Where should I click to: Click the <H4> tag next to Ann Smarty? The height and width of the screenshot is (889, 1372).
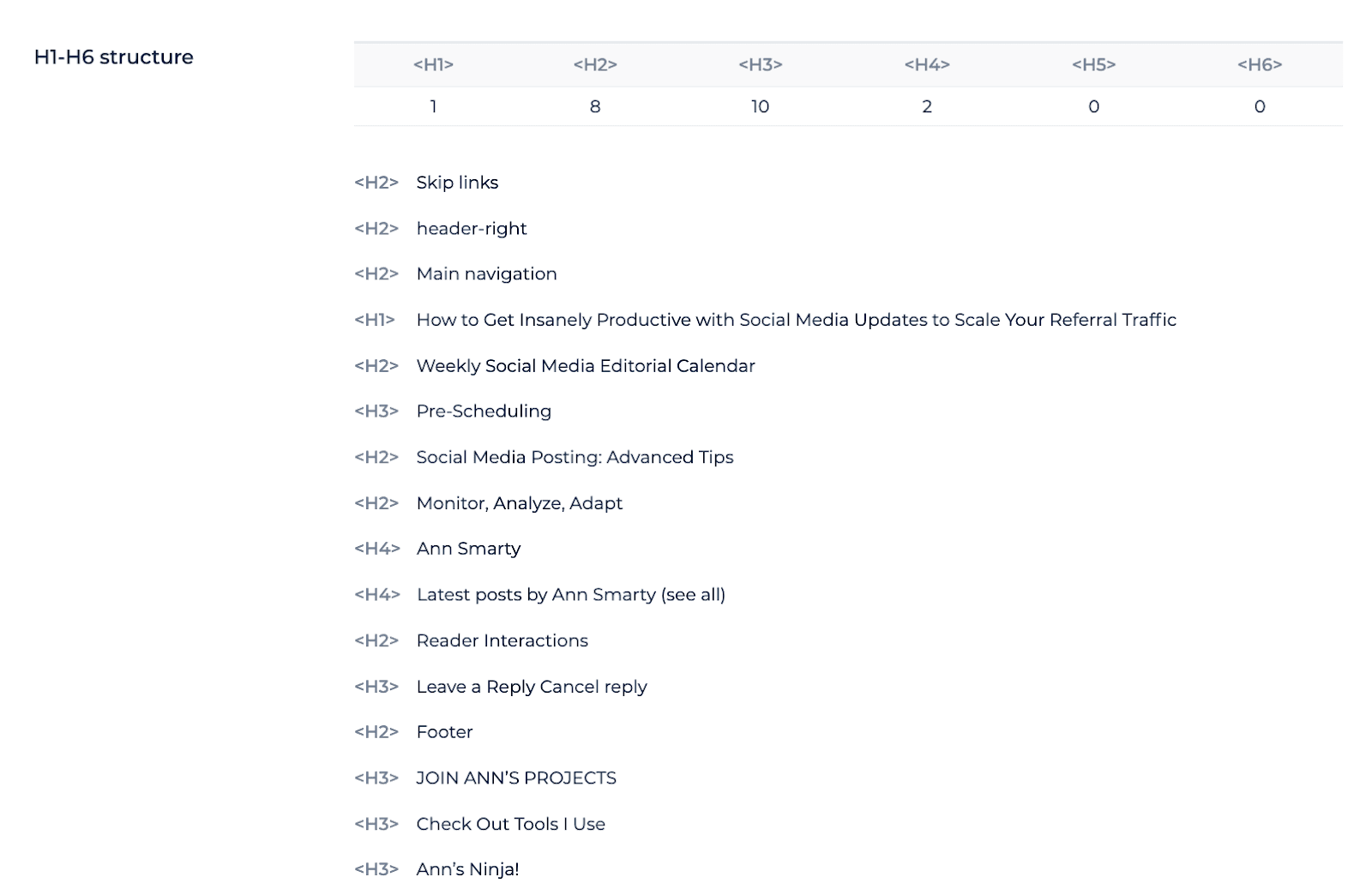(377, 549)
